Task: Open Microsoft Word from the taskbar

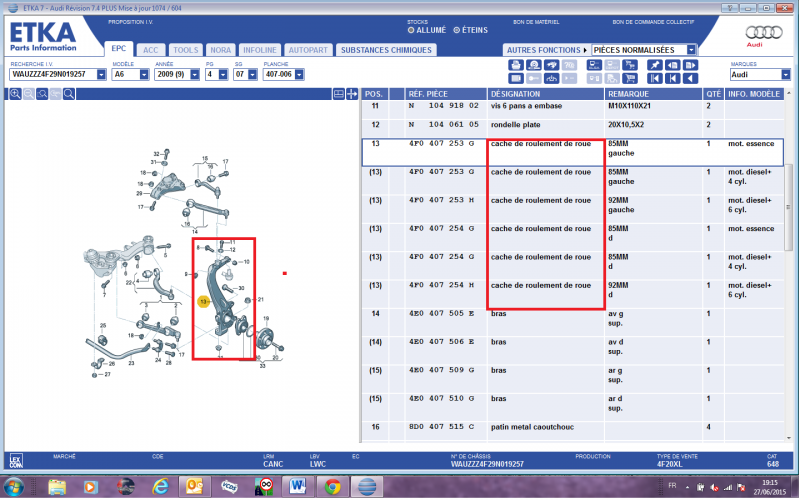Action: [299, 487]
